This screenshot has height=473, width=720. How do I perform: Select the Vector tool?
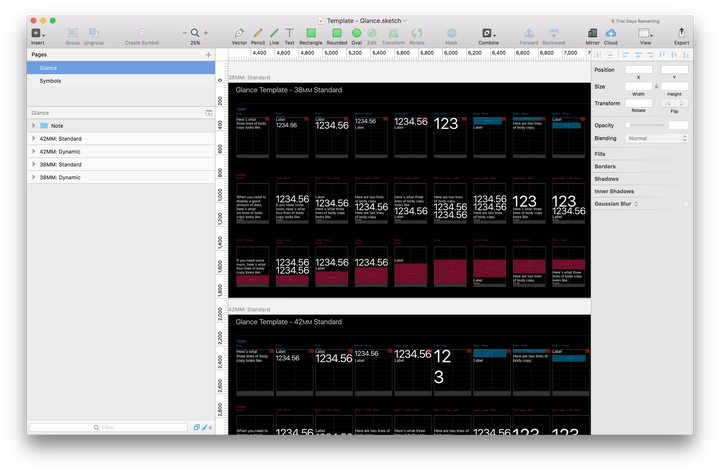click(x=239, y=33)
